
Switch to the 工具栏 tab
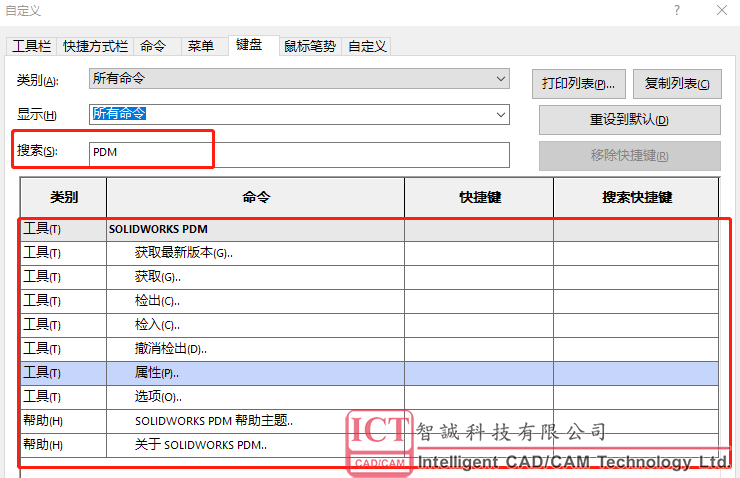tap(32, 46)
